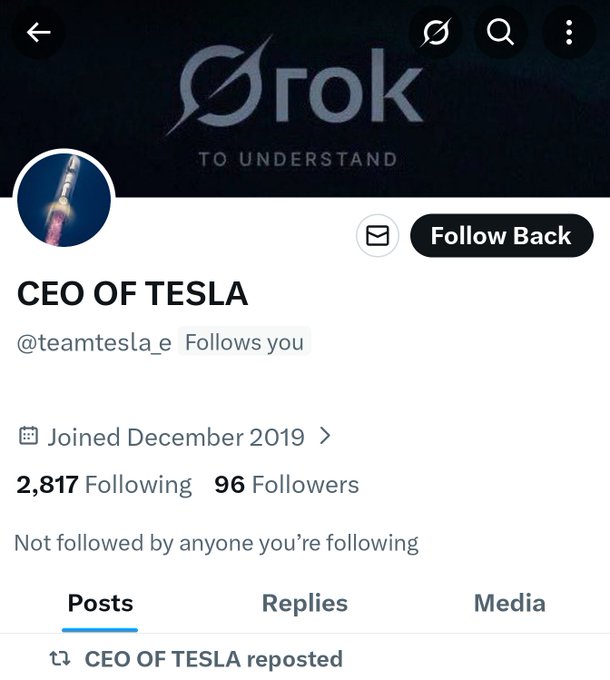View the 96 Followers list

(286, 485)
